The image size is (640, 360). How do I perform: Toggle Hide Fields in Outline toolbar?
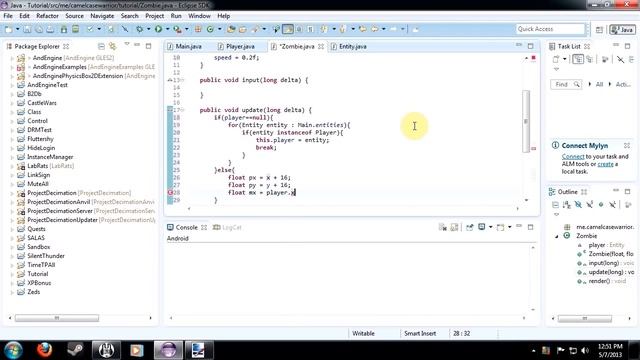[x=578, y=204]
